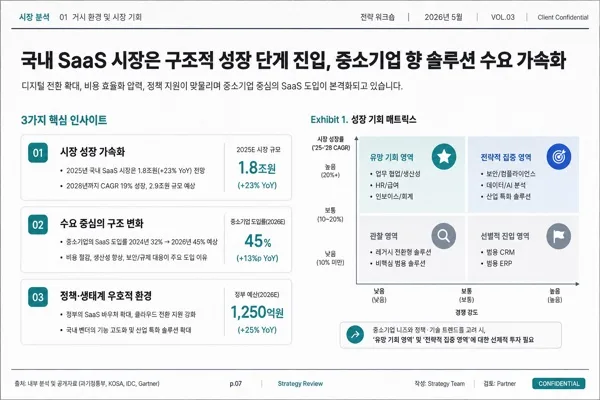Click the 전략 워크숍 header text

(x=377, y=17)
